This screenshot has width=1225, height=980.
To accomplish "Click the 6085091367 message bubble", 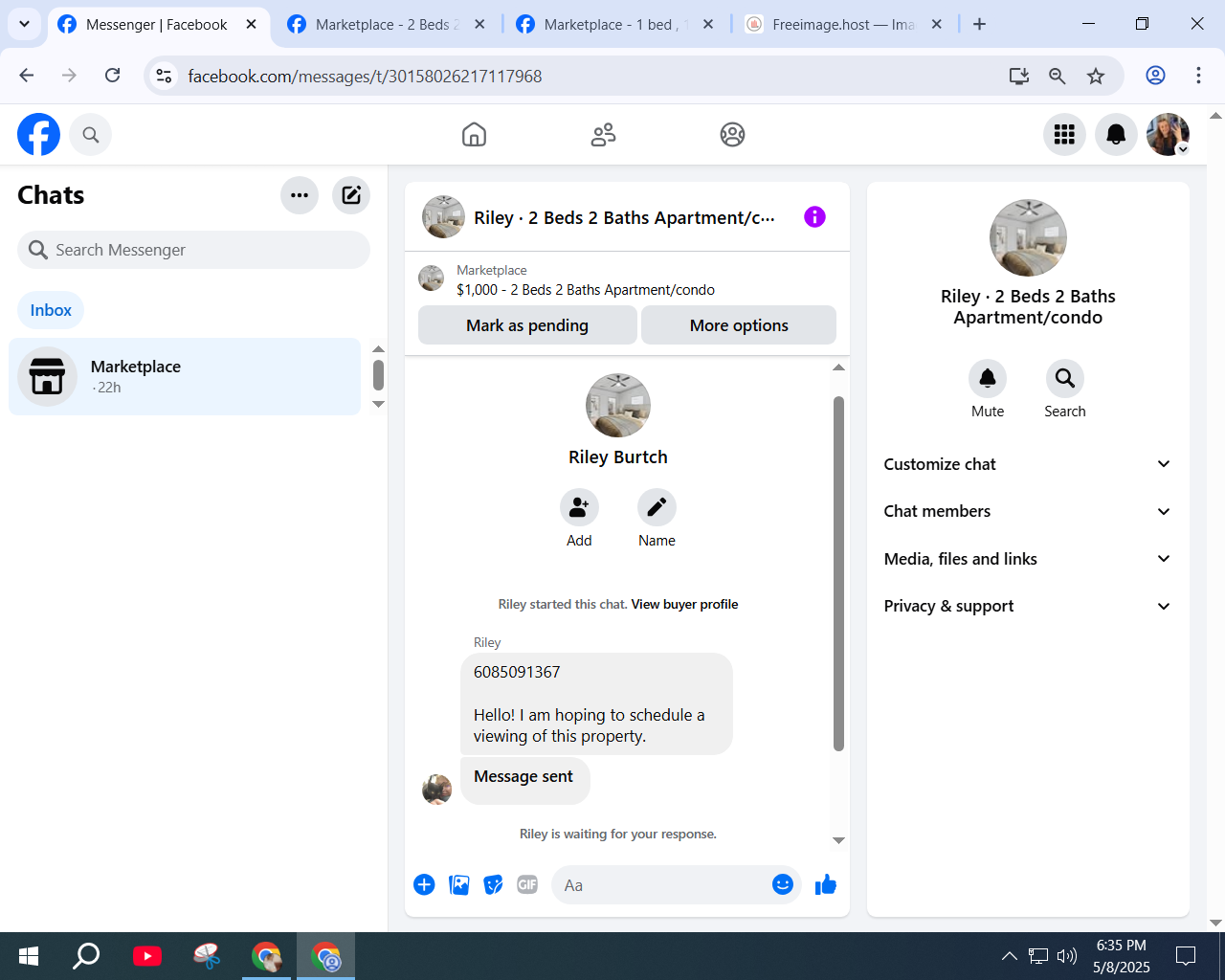I will 596,703.
